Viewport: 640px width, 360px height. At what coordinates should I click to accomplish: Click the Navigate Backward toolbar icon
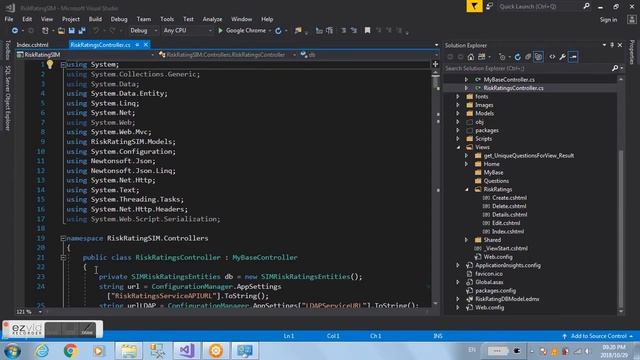(15, 31)
